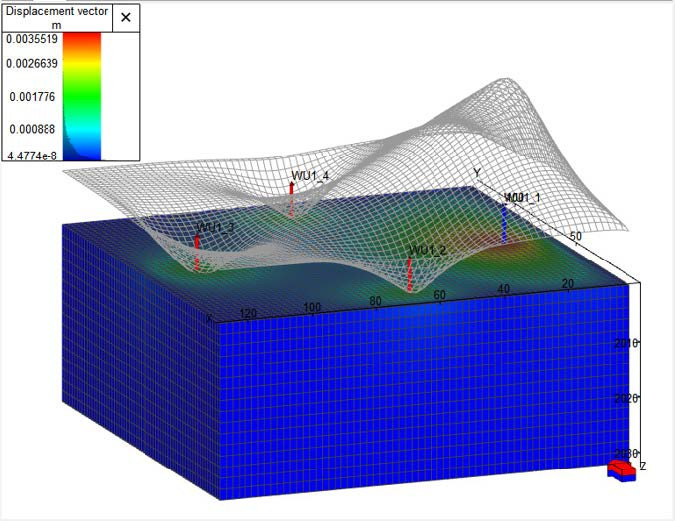Select the WU1_3 well label
The height and width of the screenshot is (521, 675).
(215, 228)
